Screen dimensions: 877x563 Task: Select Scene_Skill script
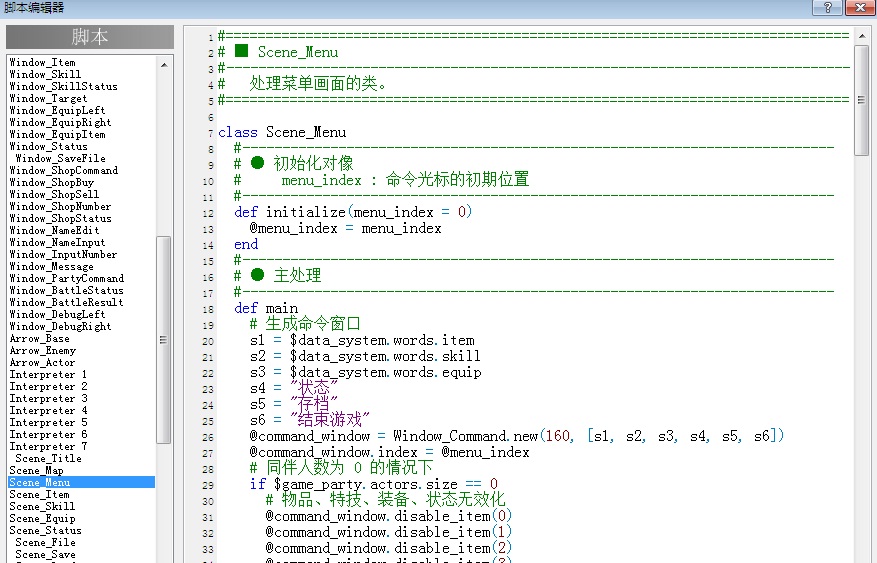pyautogui.click(x=43, y=507)
